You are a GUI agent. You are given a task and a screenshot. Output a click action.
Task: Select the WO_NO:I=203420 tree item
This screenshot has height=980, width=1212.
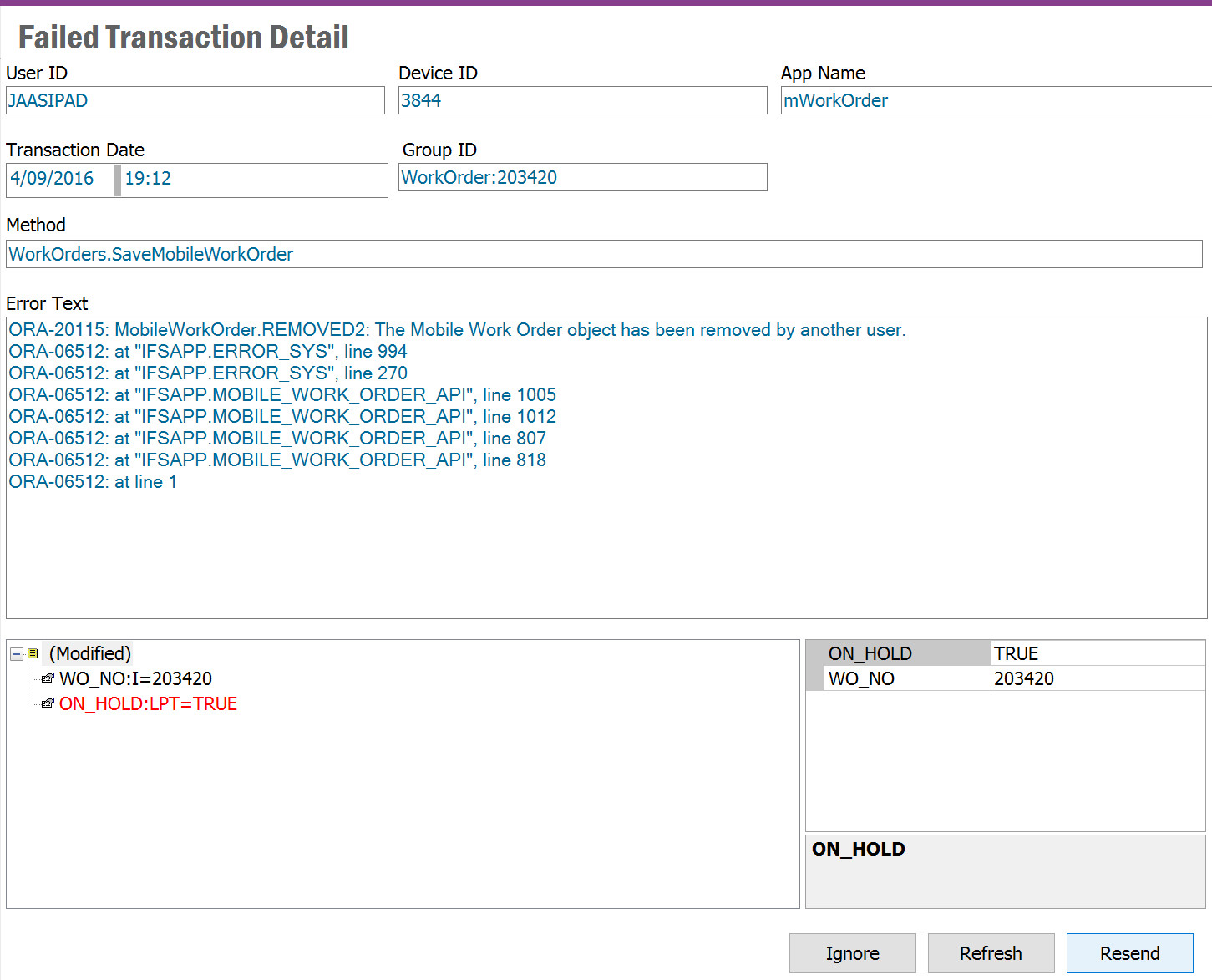coord(135,679)
